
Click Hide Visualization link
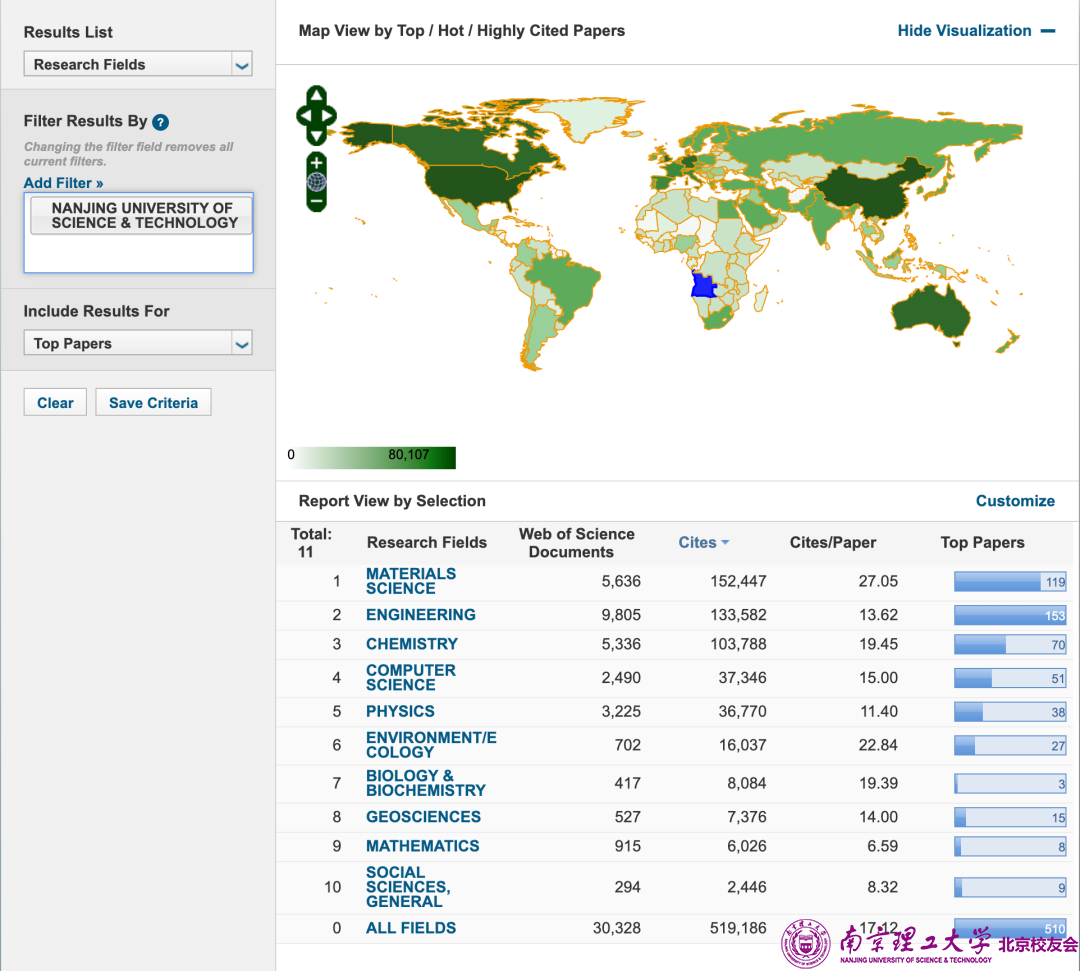click(964, 31)
